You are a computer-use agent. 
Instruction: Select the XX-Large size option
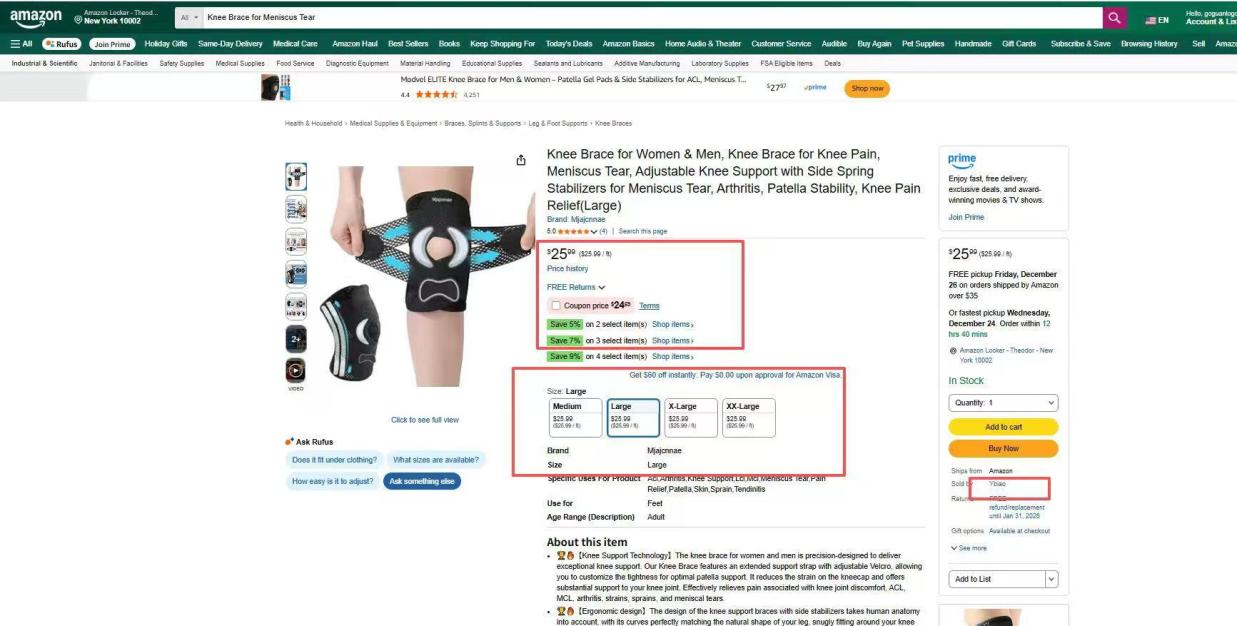[749, 417]
